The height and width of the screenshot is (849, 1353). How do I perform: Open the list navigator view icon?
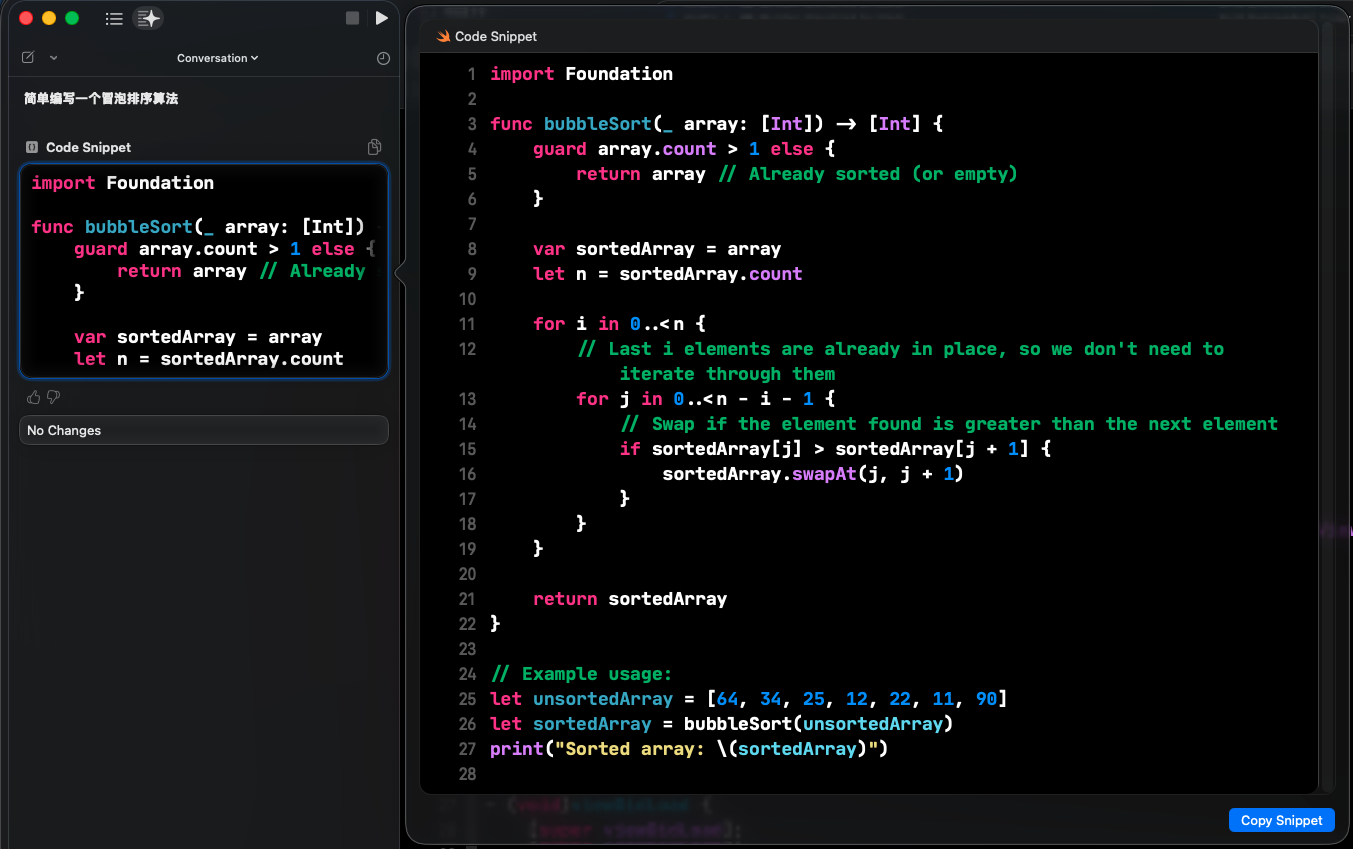(x=114, y=18)
